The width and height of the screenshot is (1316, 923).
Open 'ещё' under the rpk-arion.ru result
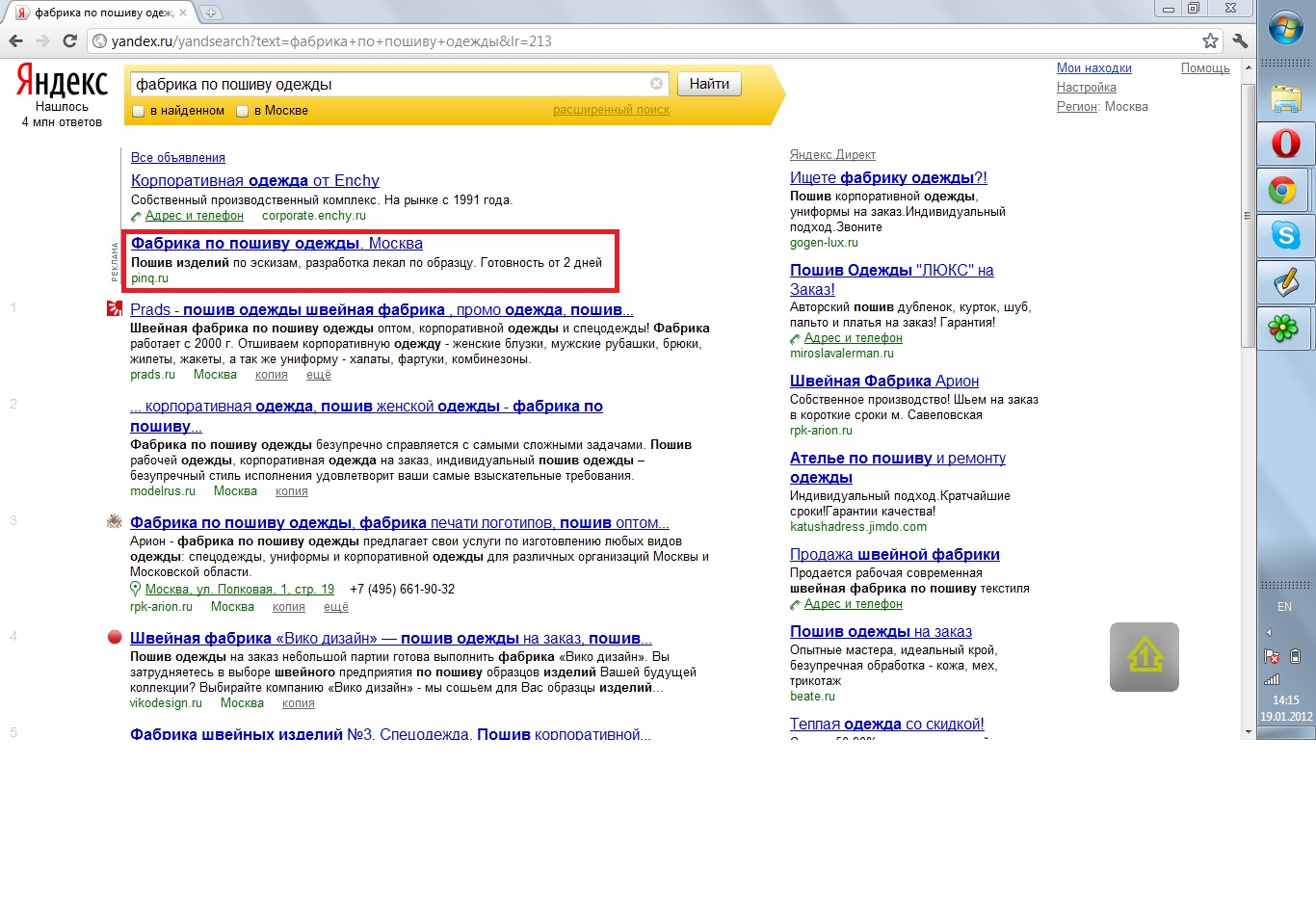(x=336, y=607)
